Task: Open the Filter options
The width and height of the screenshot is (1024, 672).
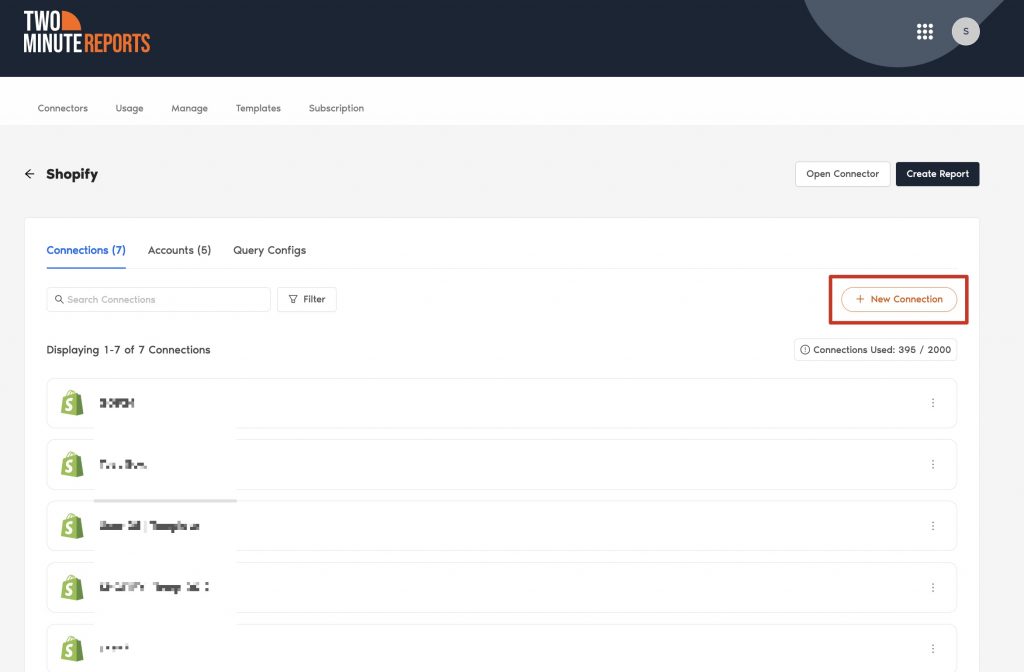Action: [307, 299]
